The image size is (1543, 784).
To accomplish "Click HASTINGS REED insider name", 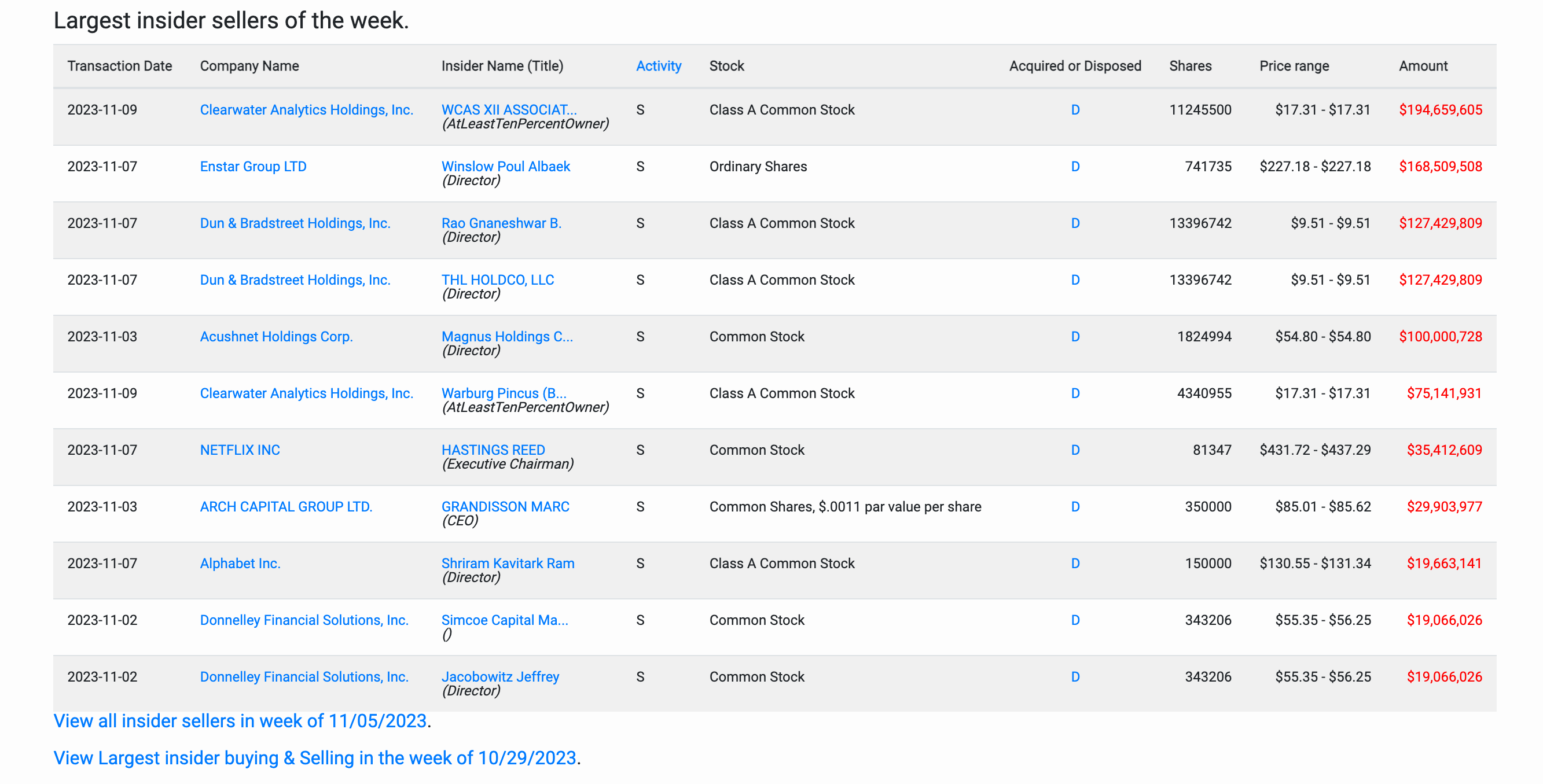I will point(493,450).
